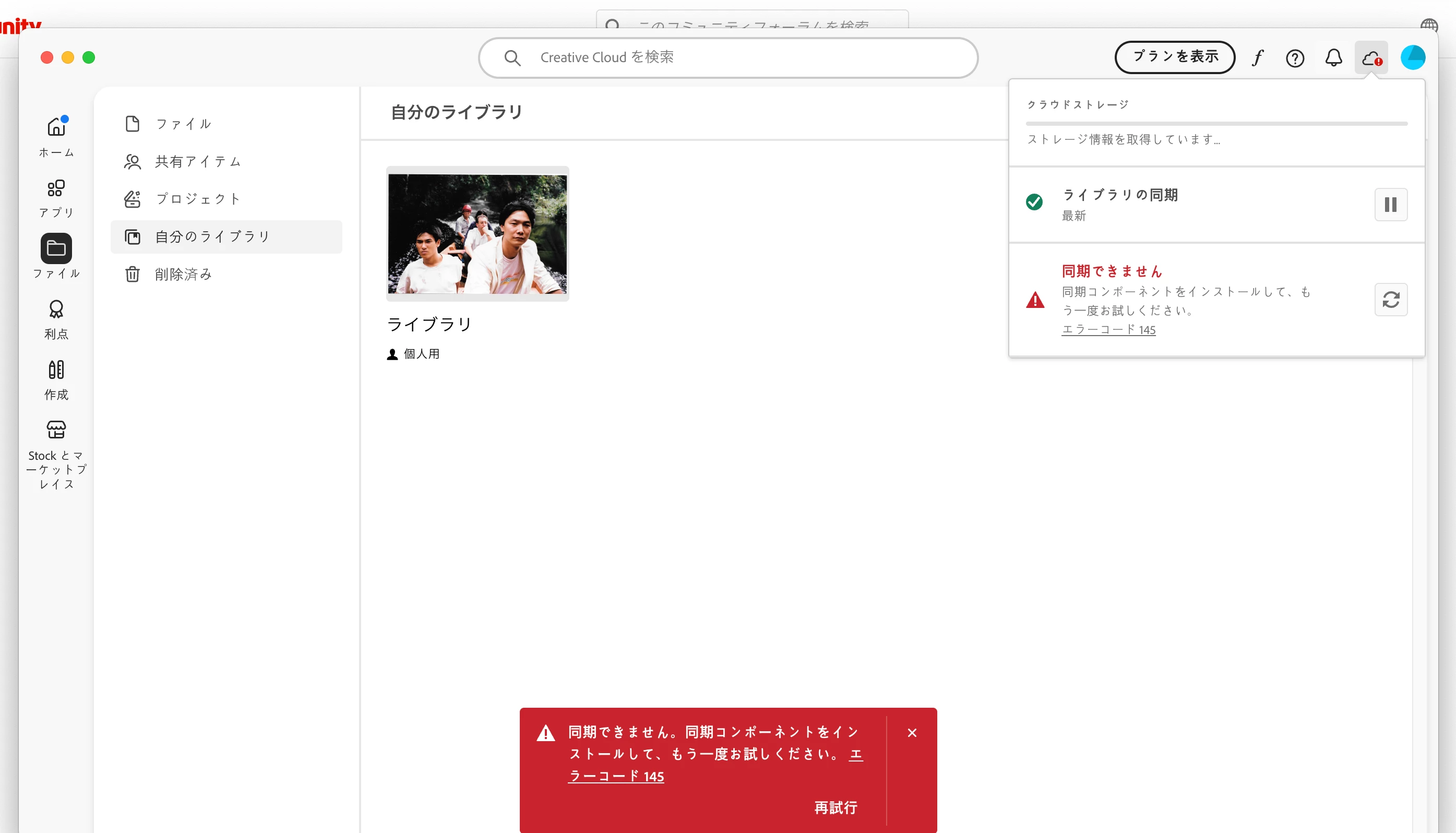Open the 利点 benefits icon
The image size is (1456, 833).
click(x=56, y=310)
